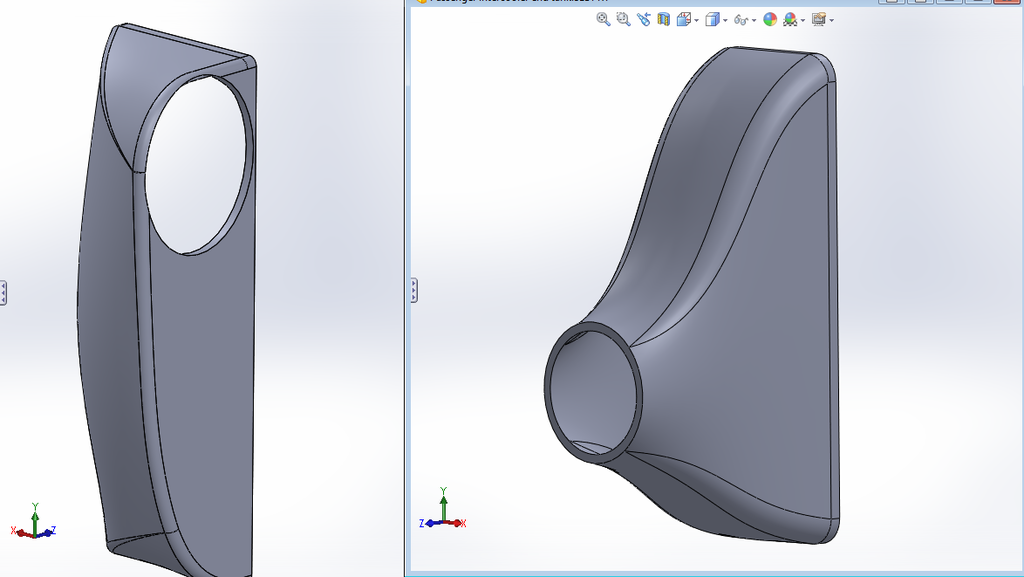Expand the Hide/Show Items dropdown arrow
This screenshot has width=1024, height=577.
click(754, 21)
